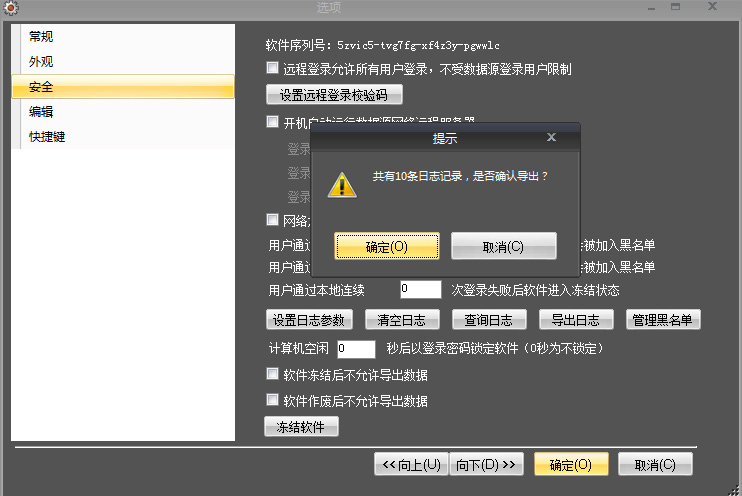Image resolution: width=742 pixels, height=496 pixels.
Task: Click 设置远程登录校验码 button
Action: tap(334, 95)
